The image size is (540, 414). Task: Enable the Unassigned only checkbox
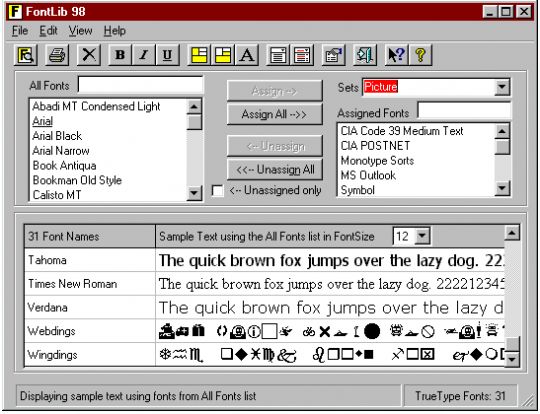tap(217, 190)
